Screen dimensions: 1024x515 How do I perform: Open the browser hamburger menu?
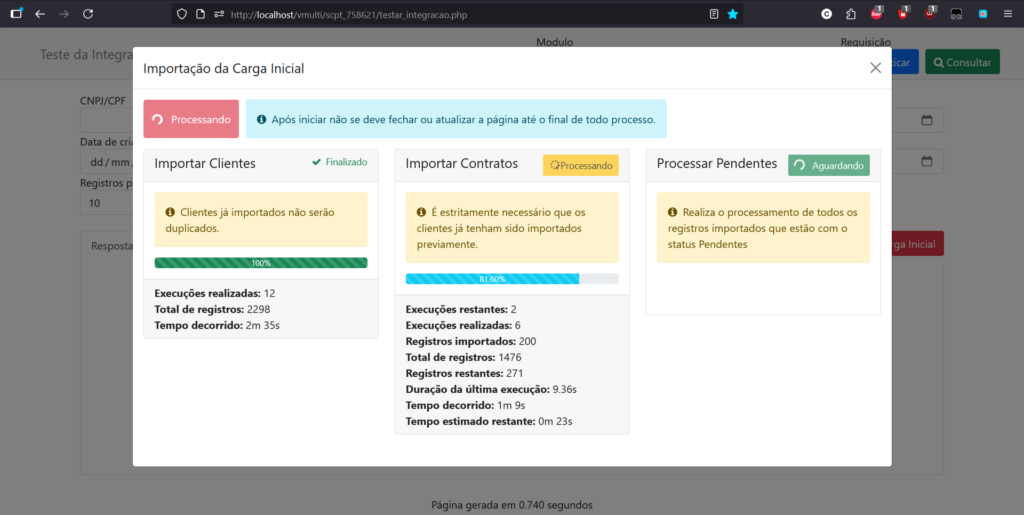click(x=1007, y=14)
